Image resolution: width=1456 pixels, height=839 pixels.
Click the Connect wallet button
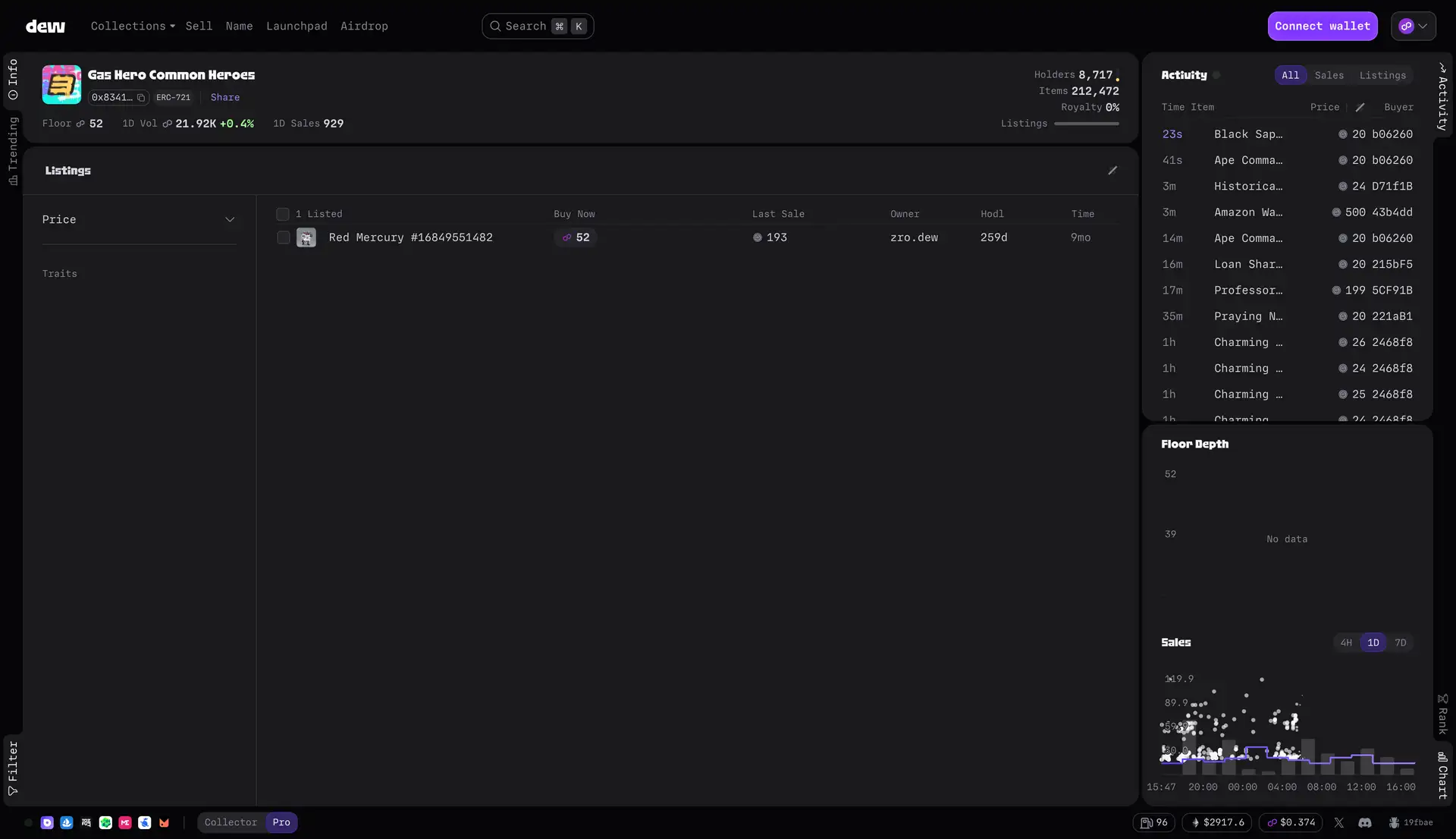coord(1323,26)
